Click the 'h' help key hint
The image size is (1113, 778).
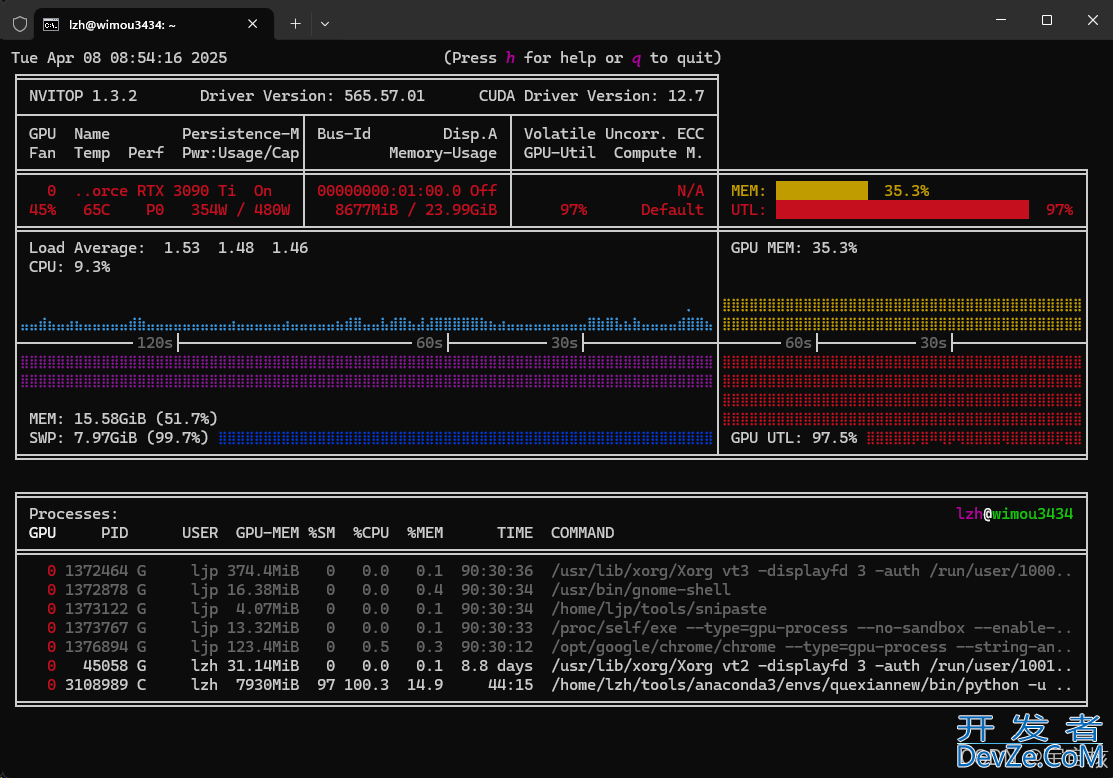tap(510, 58)
